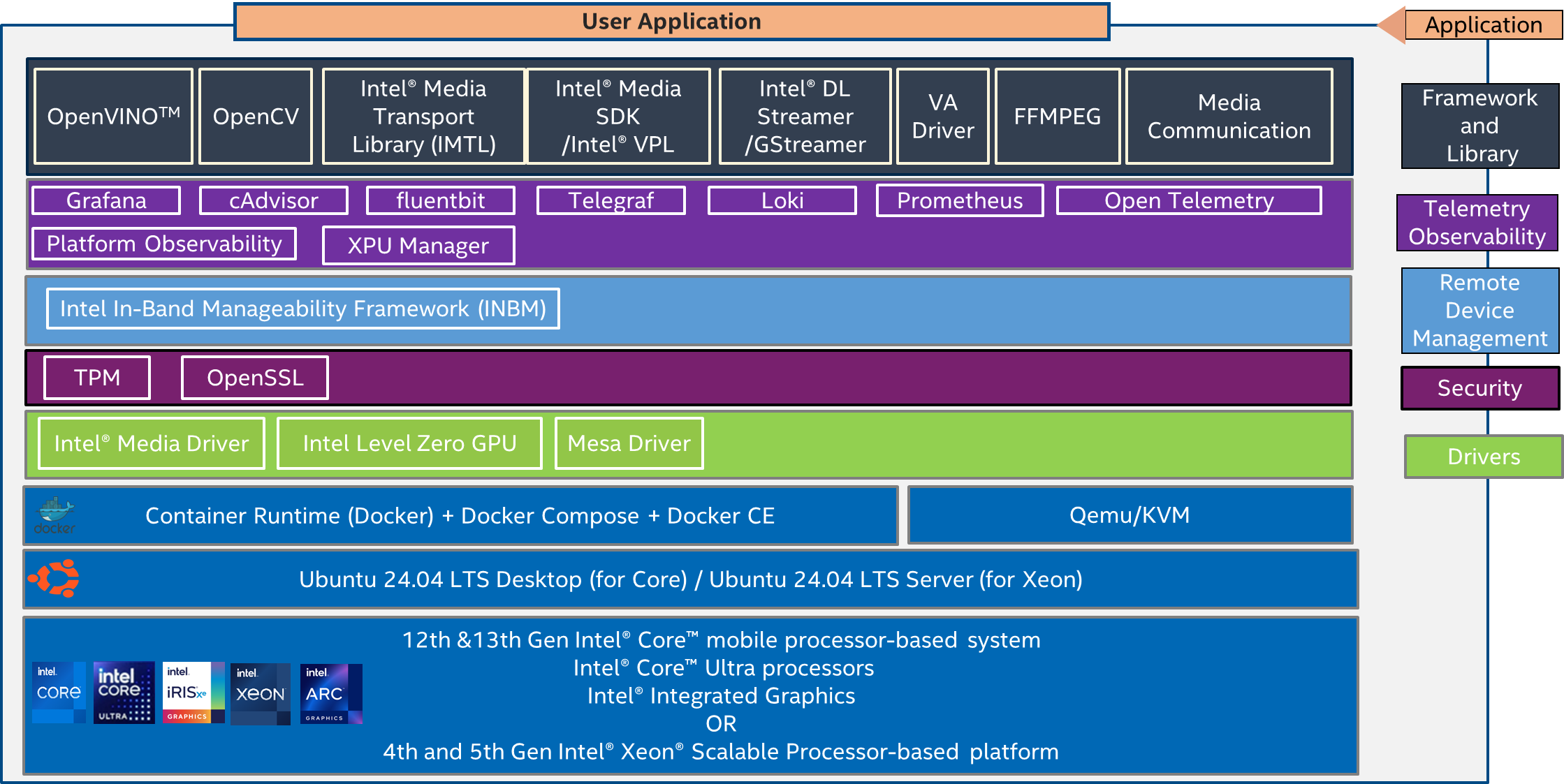Screen dimensions: 1564x784
Task: Click Intel Core Ultra processors text
Action: click(724, 667)
